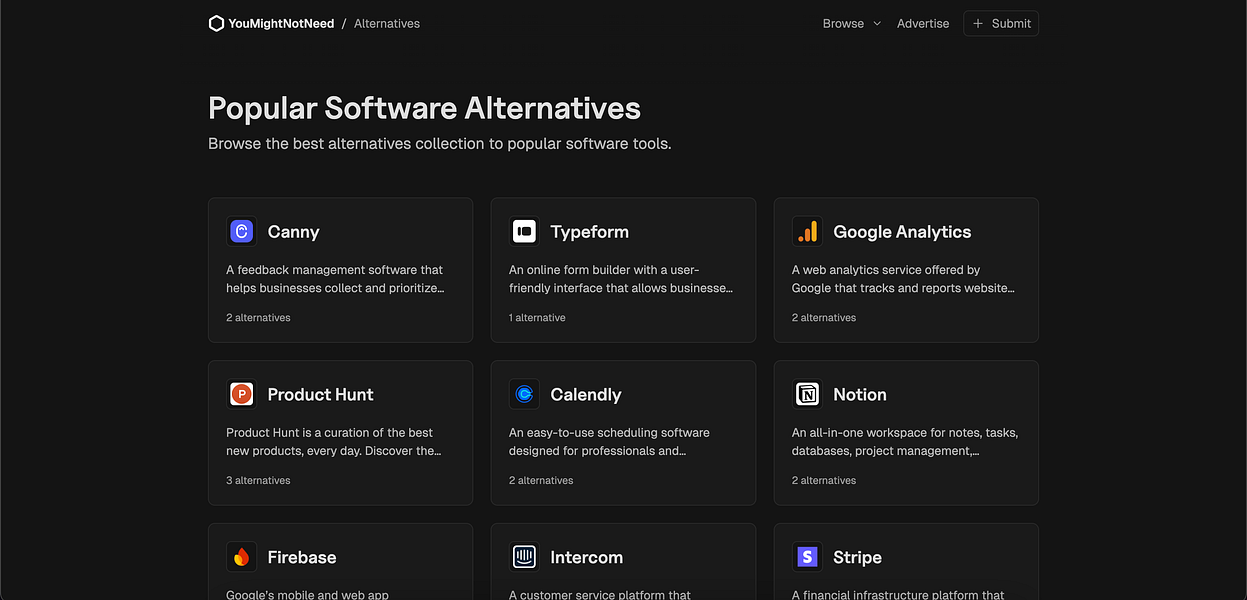This screenshot has height=600, width=1247.
Task: Click the Calendly logo icon
Action: coord(524,395)
